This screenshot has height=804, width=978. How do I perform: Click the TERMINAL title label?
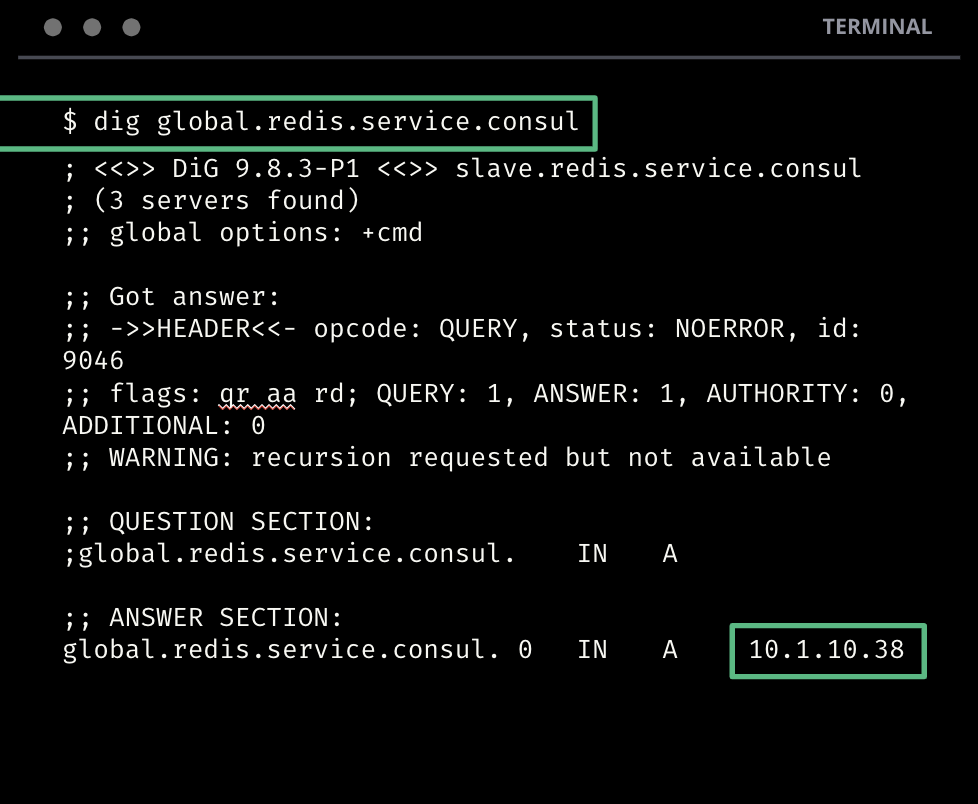click(876, 27)
